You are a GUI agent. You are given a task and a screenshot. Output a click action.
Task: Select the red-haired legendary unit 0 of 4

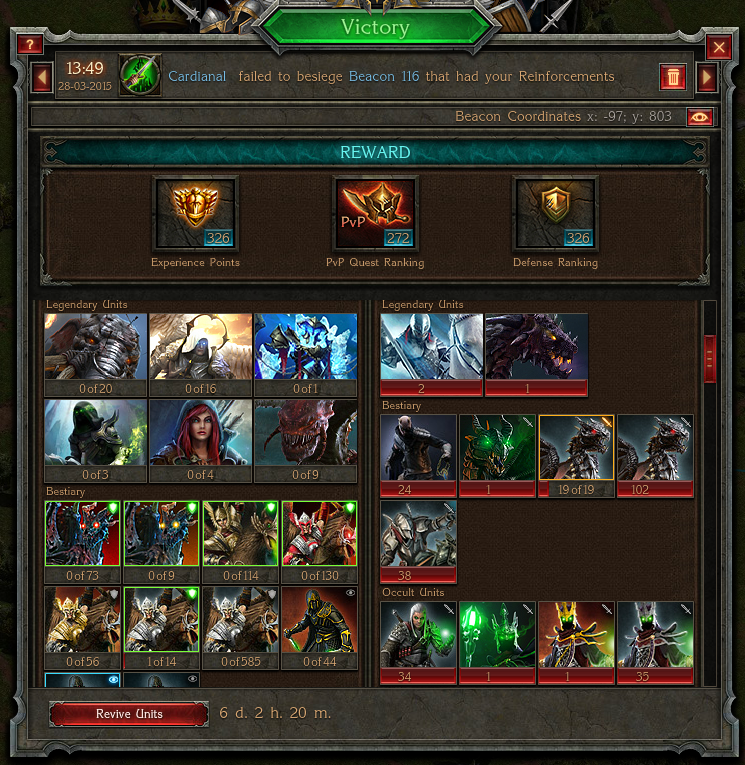click(x=201, y=441)
